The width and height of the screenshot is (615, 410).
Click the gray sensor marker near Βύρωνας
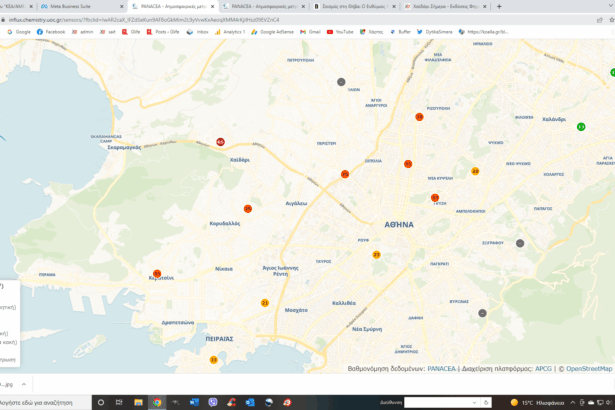click(483, 313)
